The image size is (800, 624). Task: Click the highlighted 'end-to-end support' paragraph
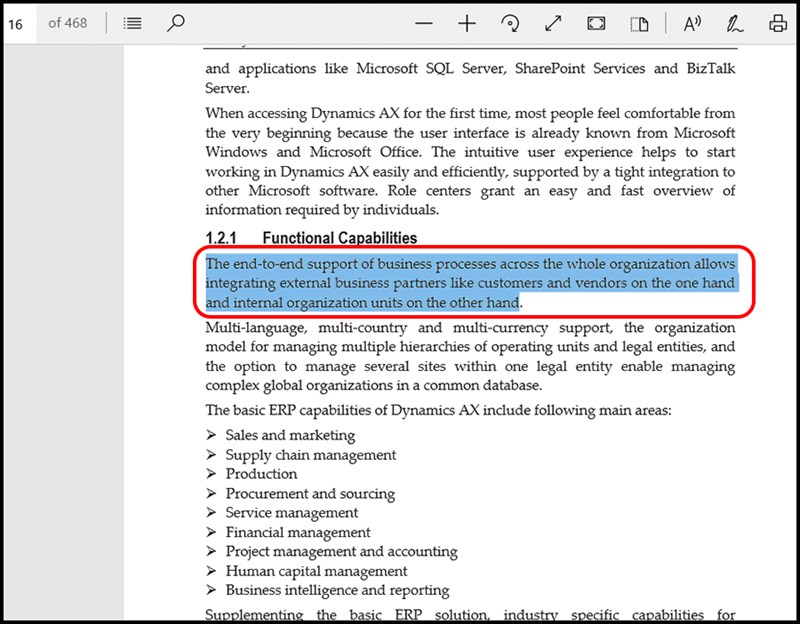tap(470, 283)
